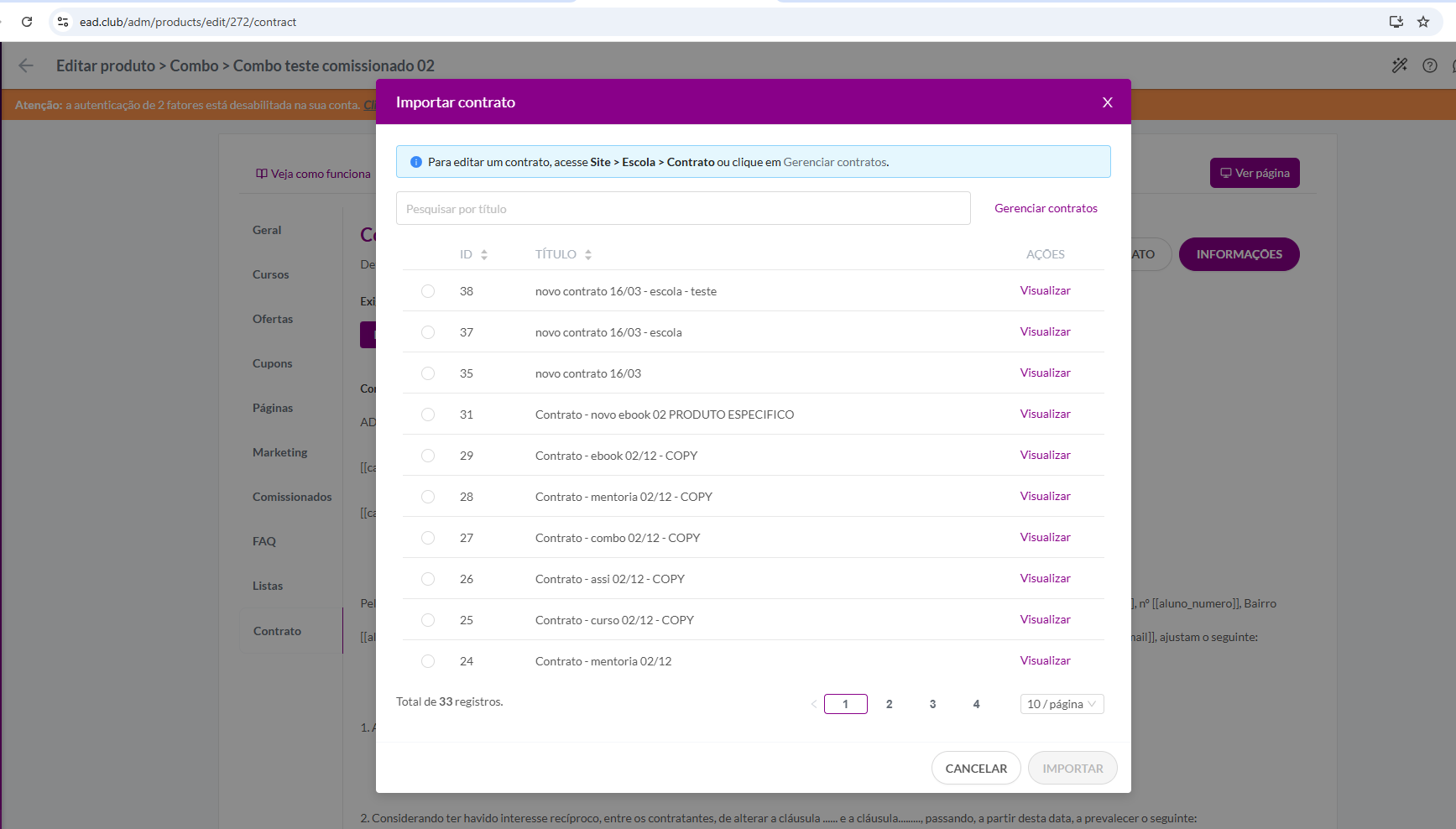Open the help question mark icon
1456x829 pixels.
[x=1430, y=65]
